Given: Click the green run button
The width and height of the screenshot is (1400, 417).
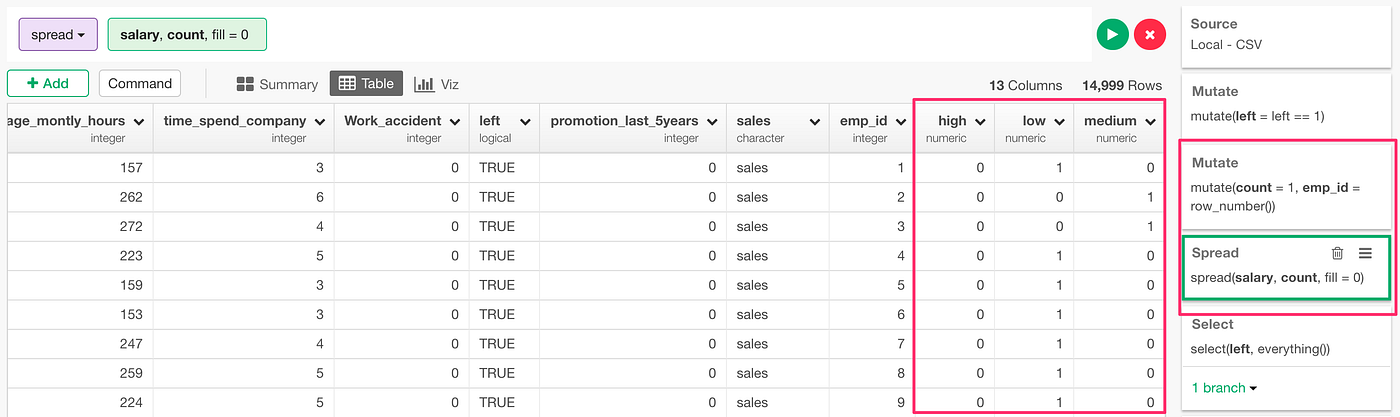Looking at the screenshot, I should pos(1112,35).
